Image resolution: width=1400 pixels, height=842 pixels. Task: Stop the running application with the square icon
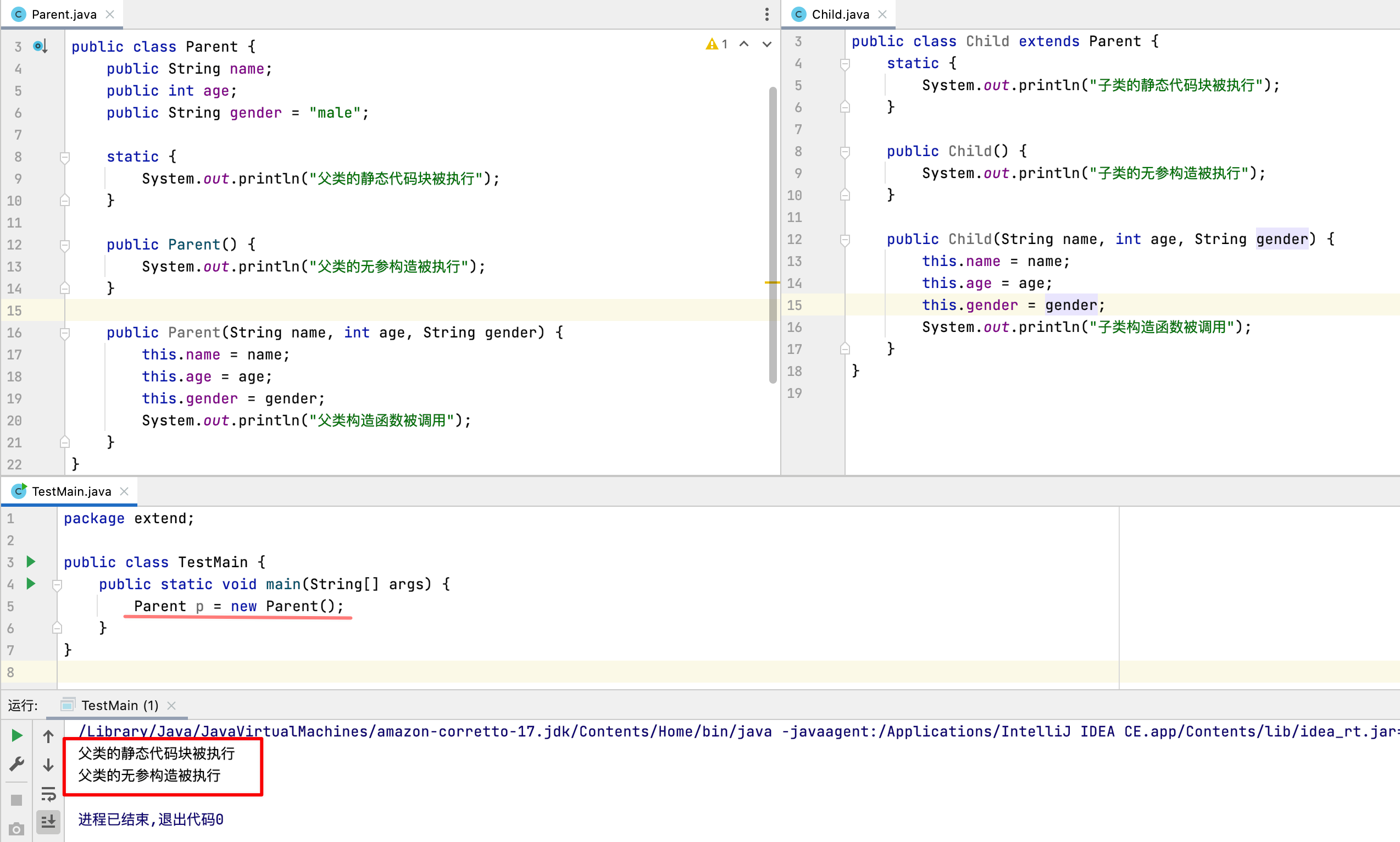click(16, 799)
